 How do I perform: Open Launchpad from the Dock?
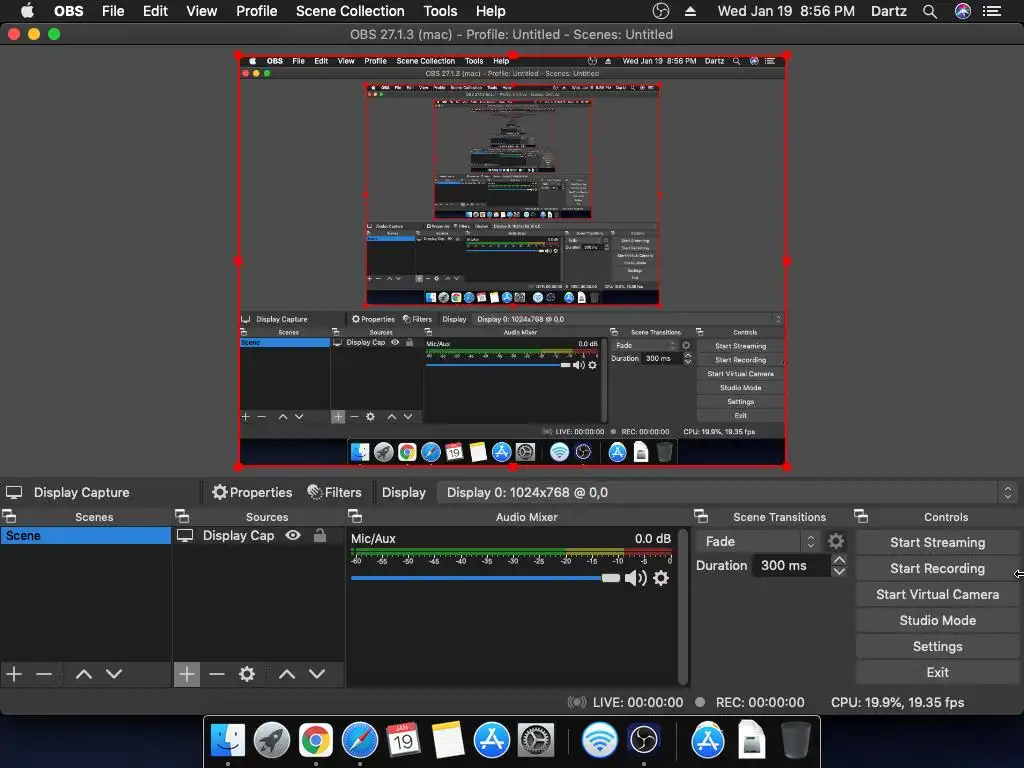[x=272, y=741]
